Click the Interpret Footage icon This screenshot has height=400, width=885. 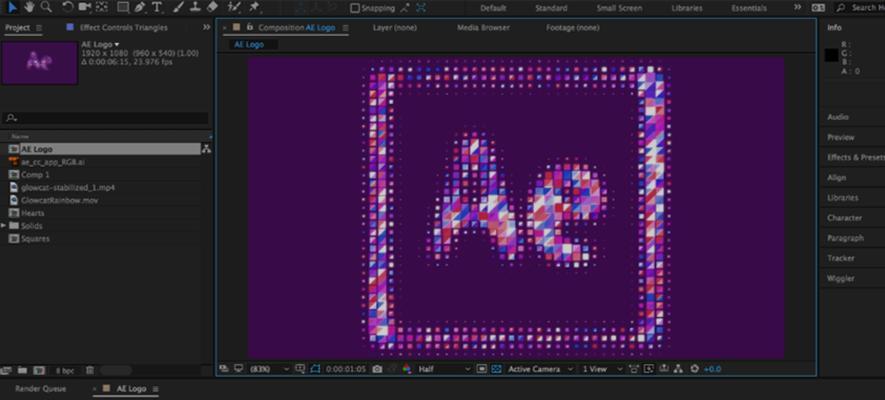pyautogui.click(x=6, y=371)
